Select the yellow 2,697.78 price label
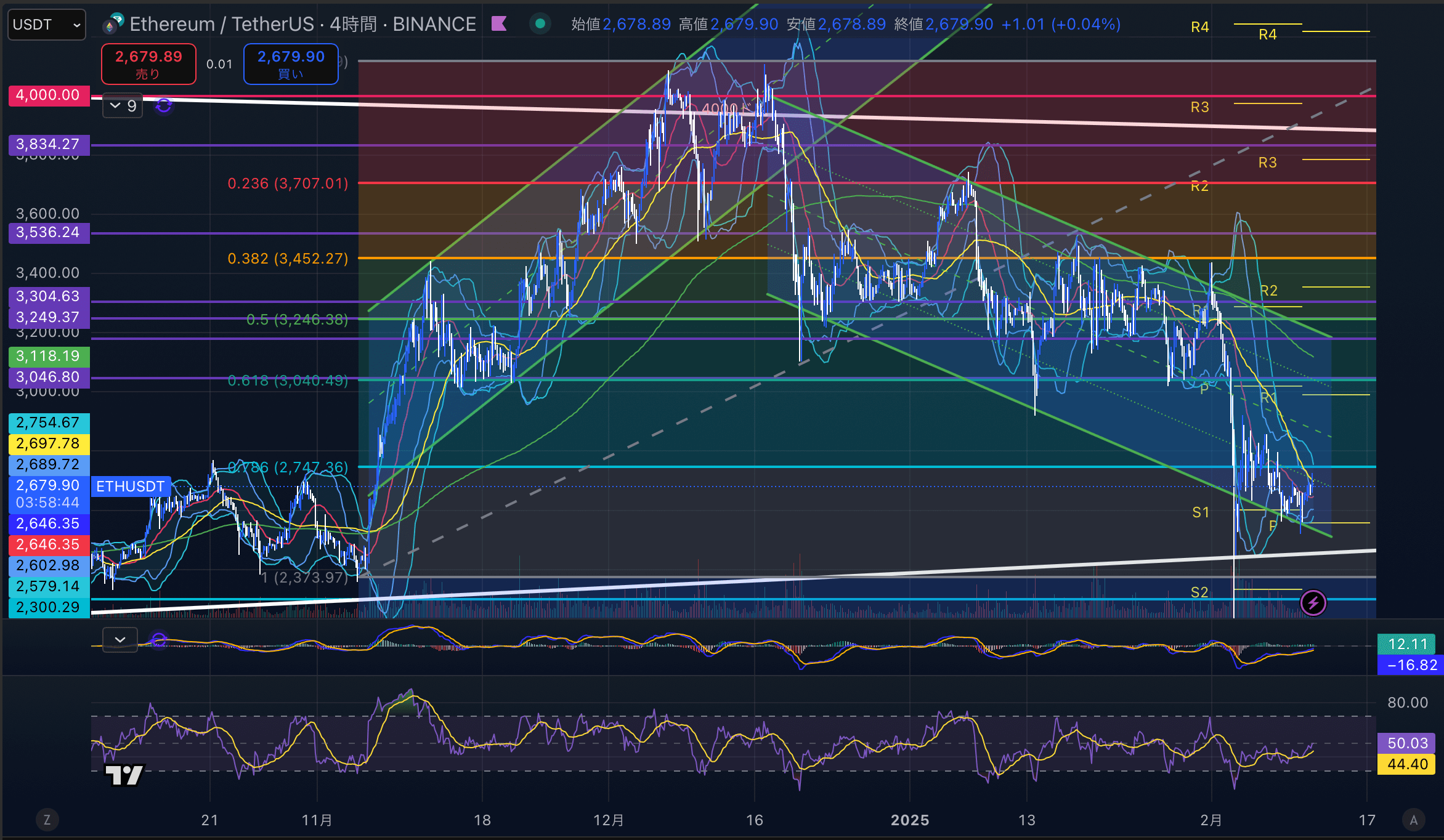1444x840 pixels. (49, 444)
